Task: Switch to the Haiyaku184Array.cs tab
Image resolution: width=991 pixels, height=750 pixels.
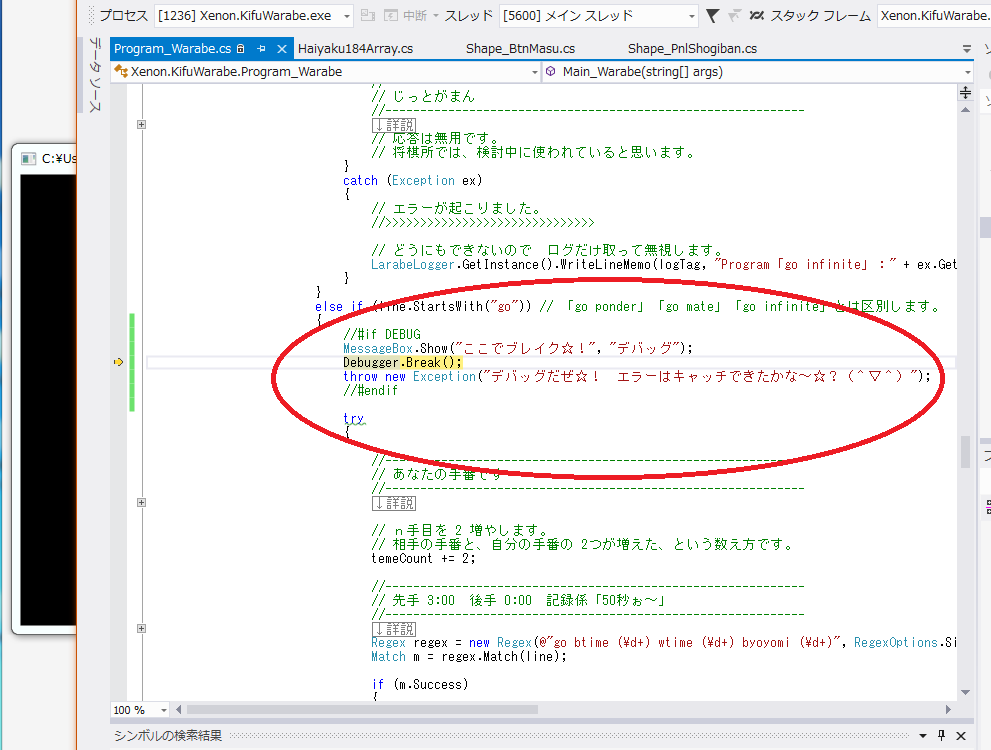Action: pyautogui.click(x=355, y=48)
